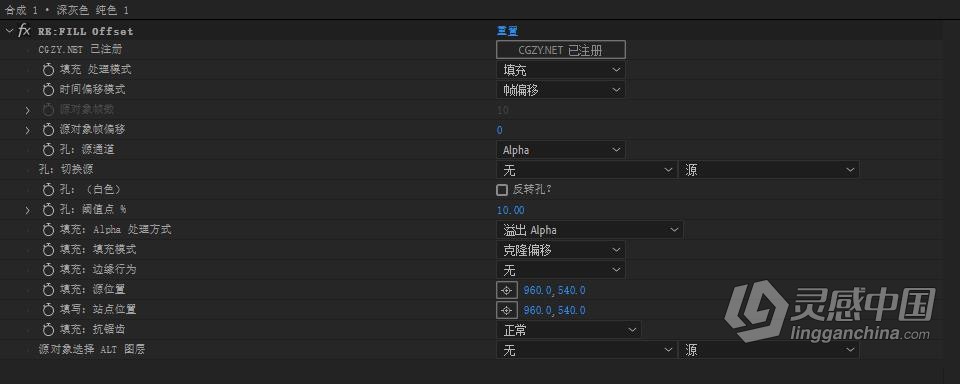Viewport: 960px width, 384px height.
Task: Open the 填充：边缘行为 dropdown
Action: 560,270
